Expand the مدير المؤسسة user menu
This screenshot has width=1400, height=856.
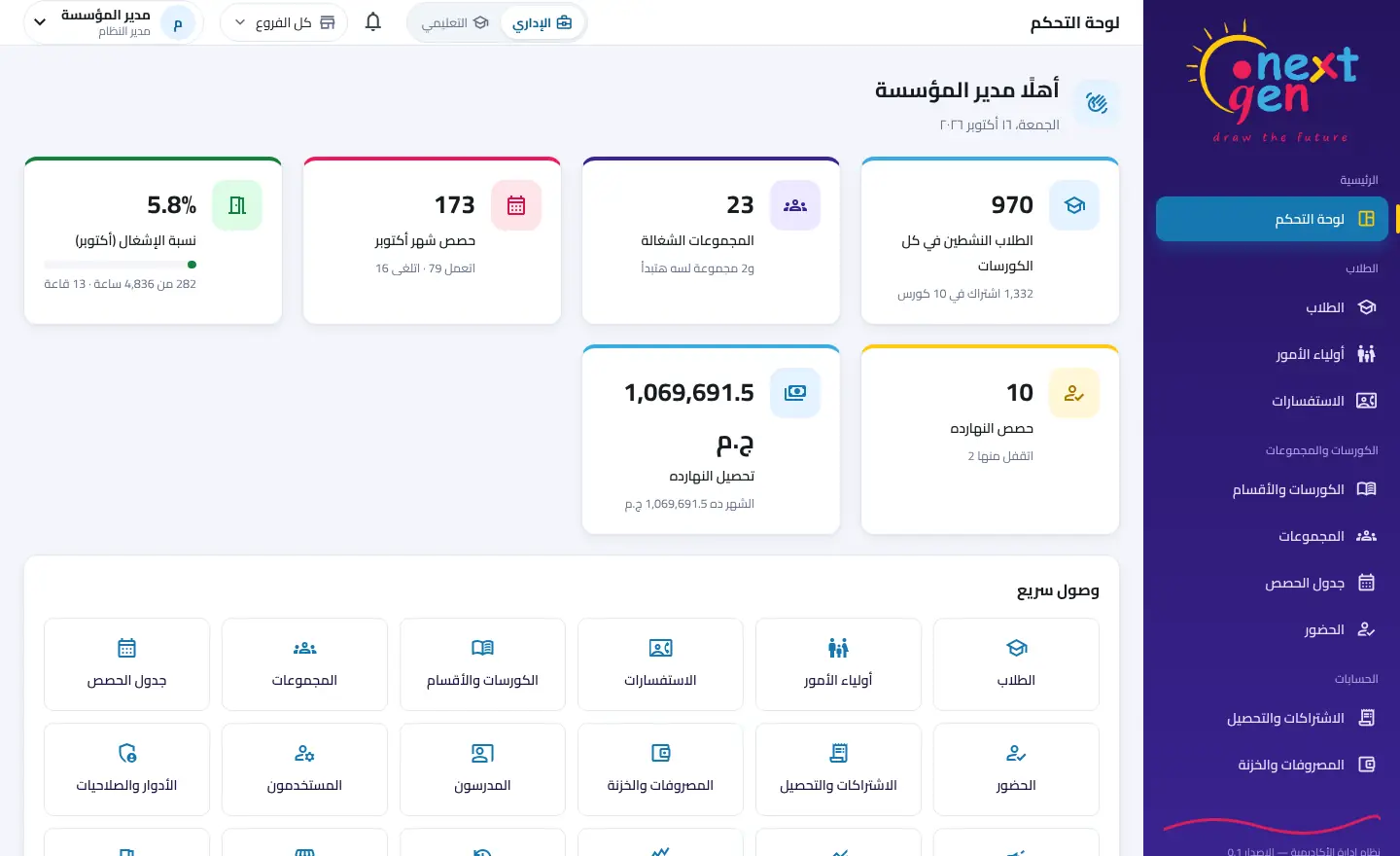[113, 22]
